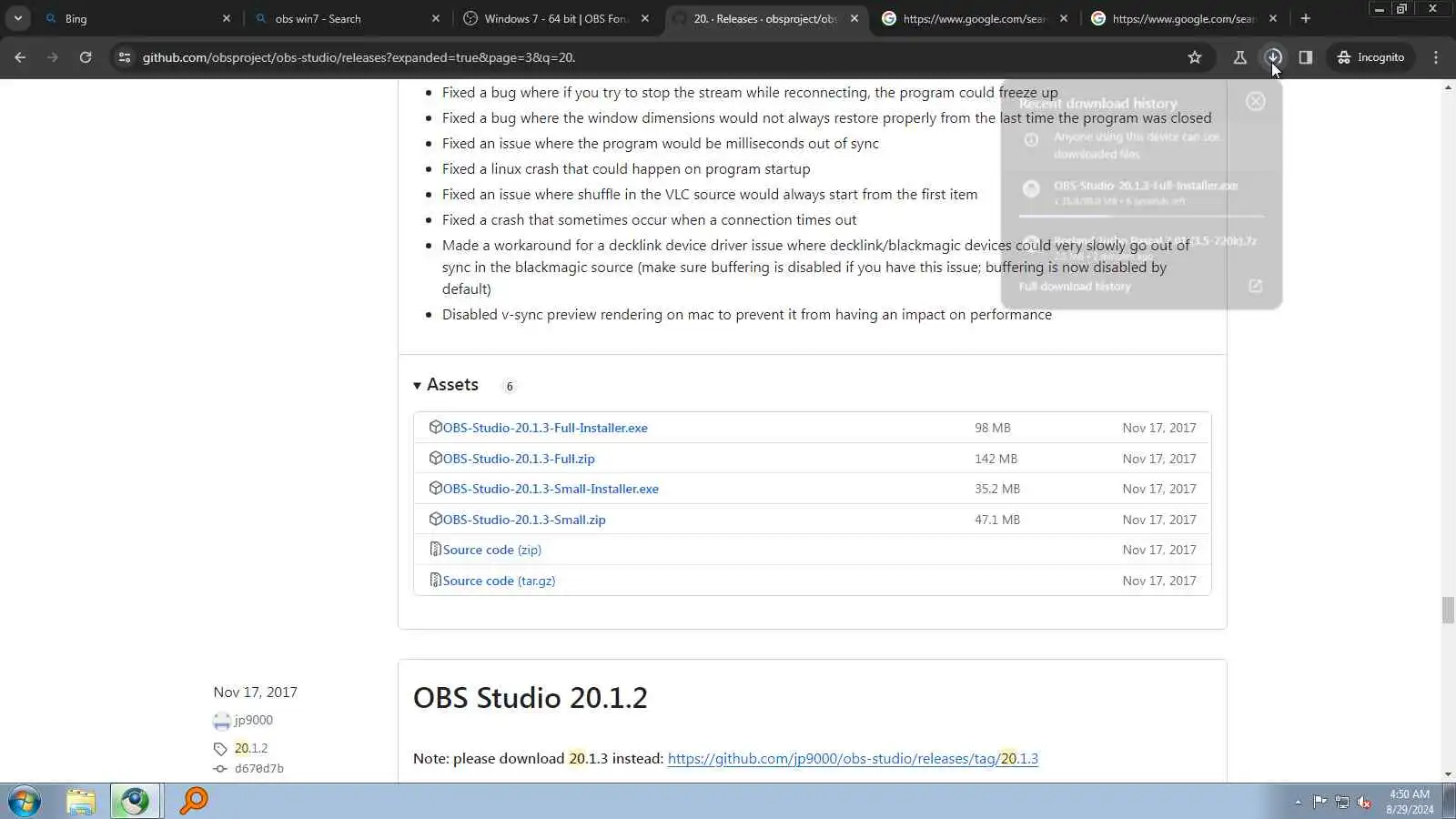Click package icon beside Full-Installer.exe
Screen dimensions: 1456x819
click(435, 427)
